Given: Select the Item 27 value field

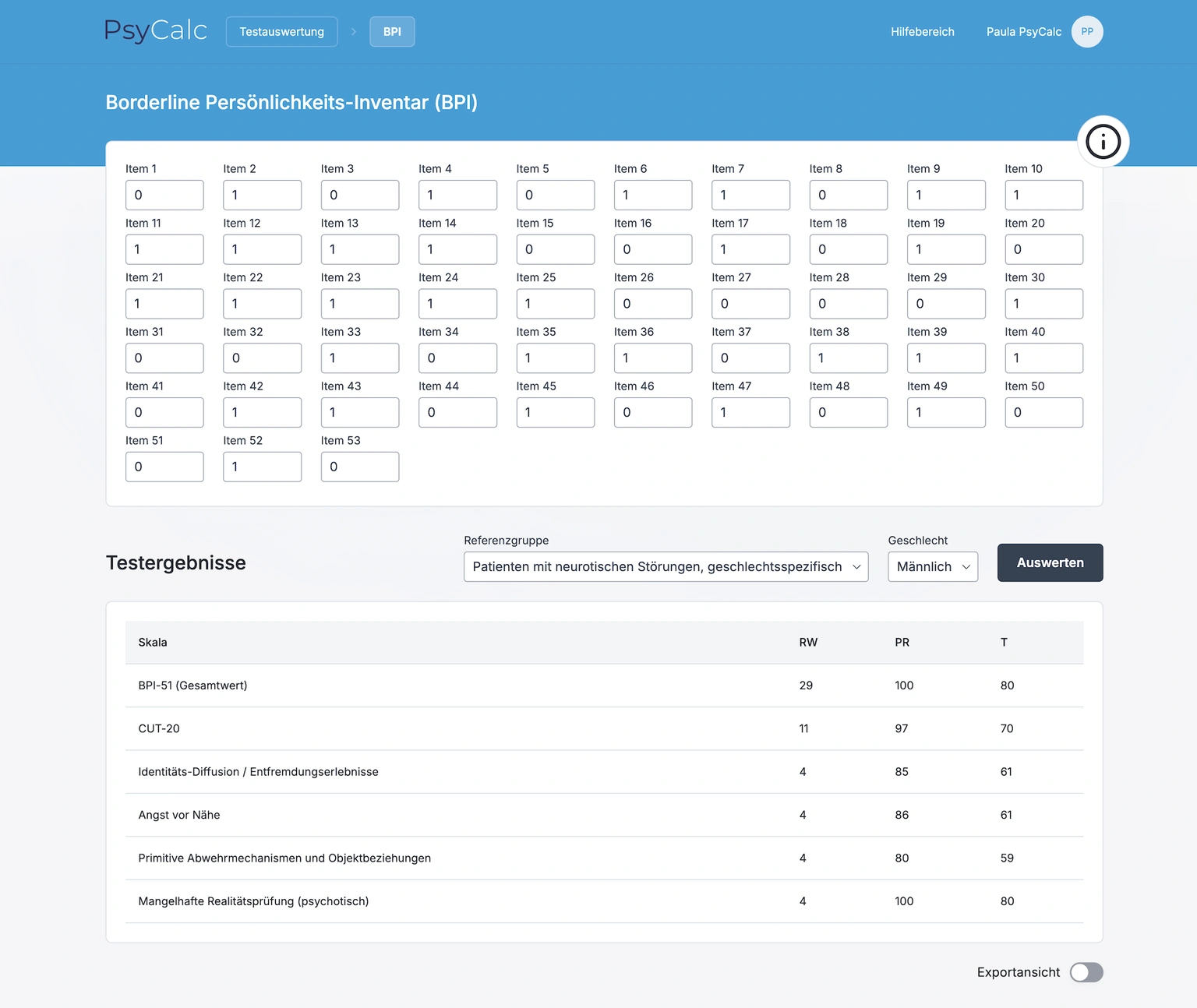Looking at the screenshot, I should coord(750,304).
